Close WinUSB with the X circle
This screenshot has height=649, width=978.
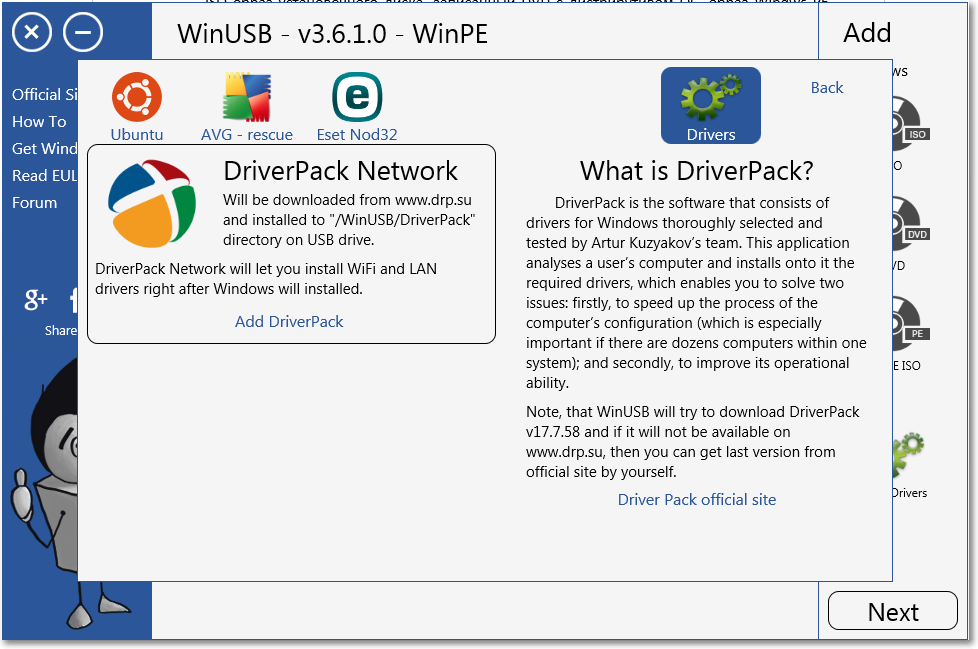(x=32, y=32)
